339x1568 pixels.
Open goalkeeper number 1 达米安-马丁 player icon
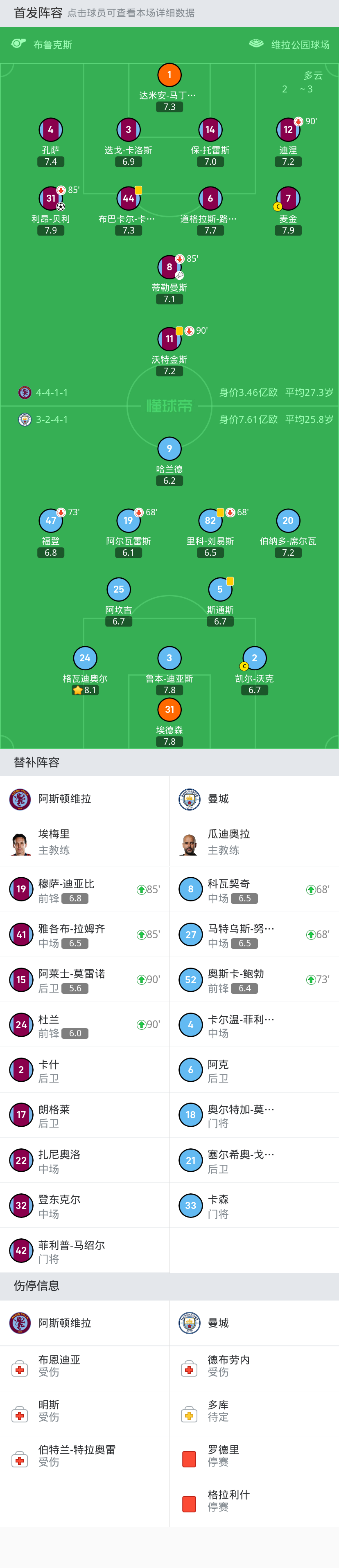coord(169,75)
